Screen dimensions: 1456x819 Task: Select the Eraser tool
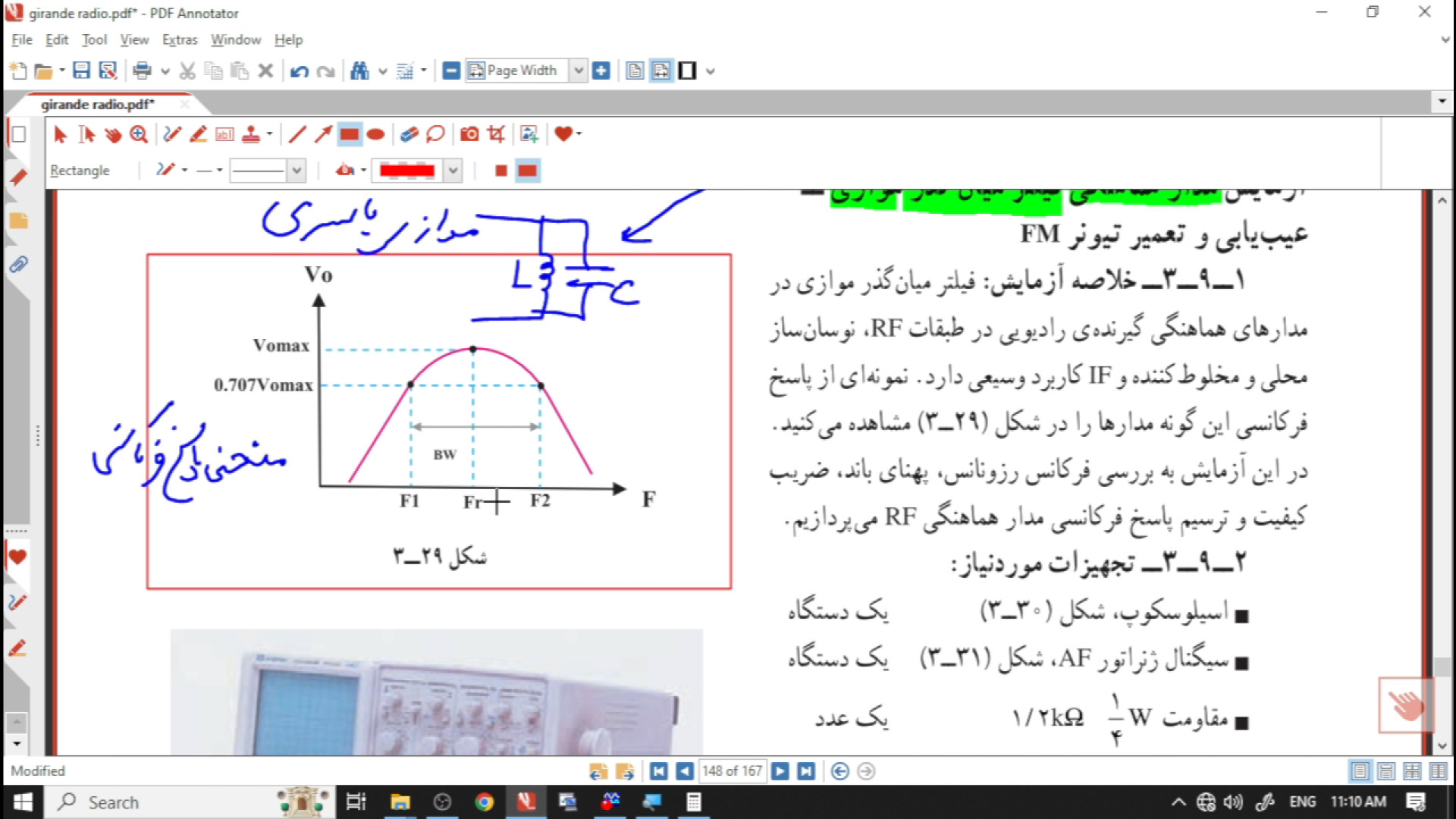pyautogui.click(x=409, y=134)
